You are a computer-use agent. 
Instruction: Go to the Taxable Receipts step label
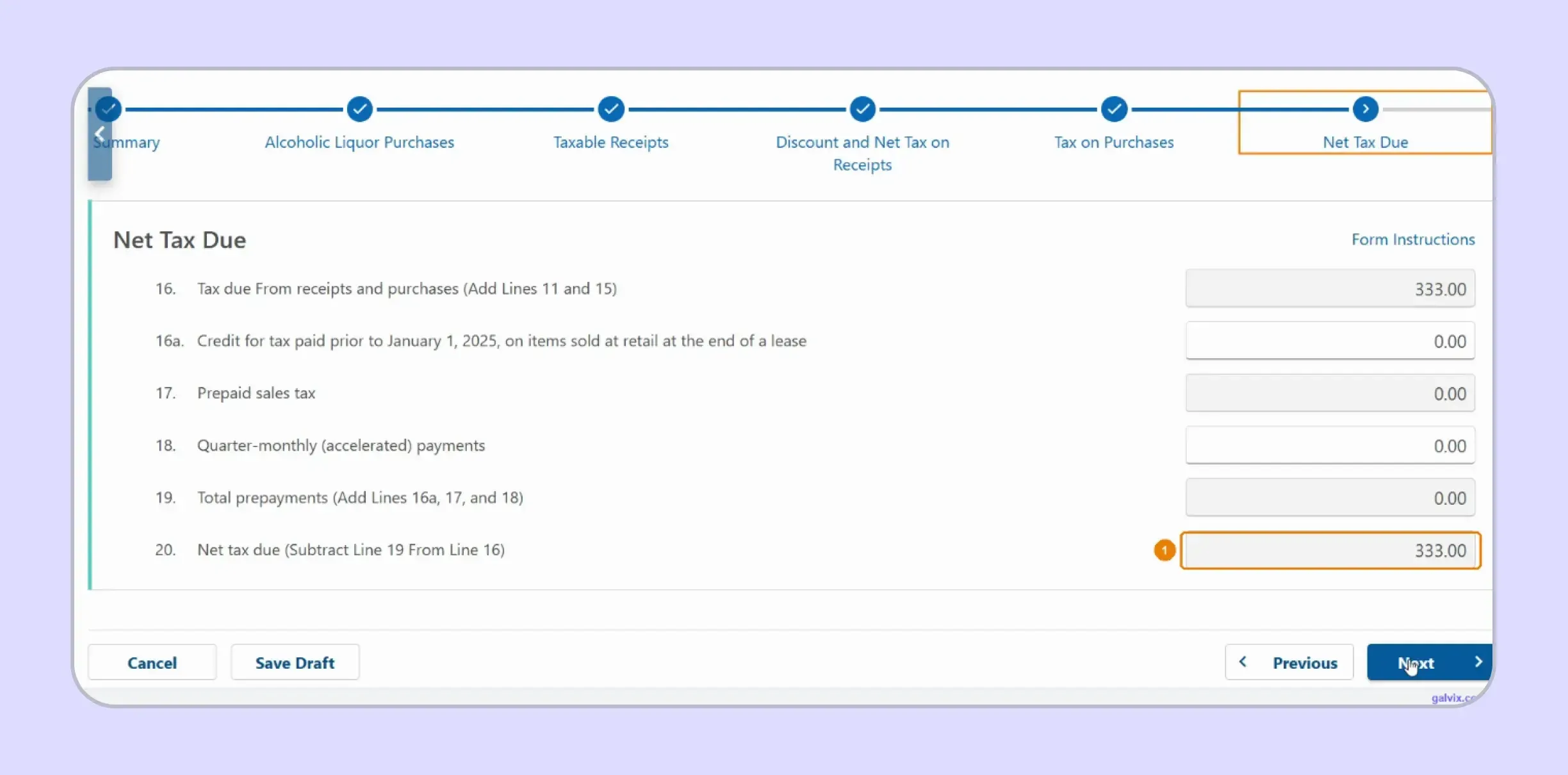pos(611,142)
